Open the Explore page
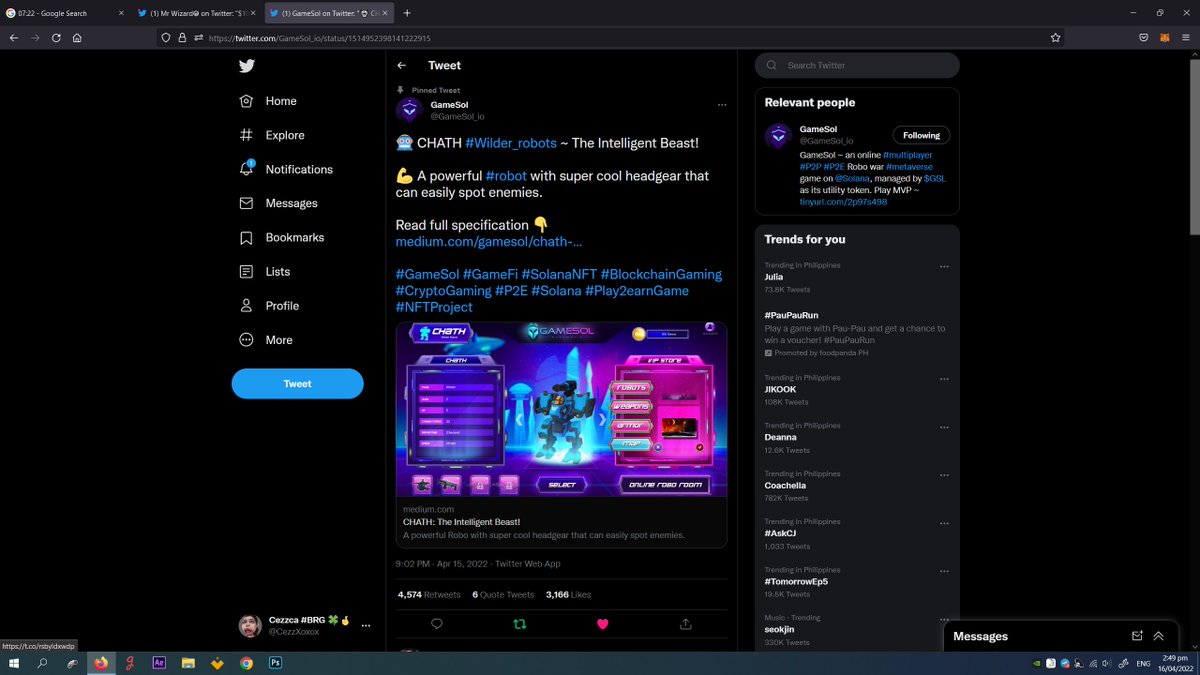This screenshot has width=1200, height=675. tap(272, 135)
